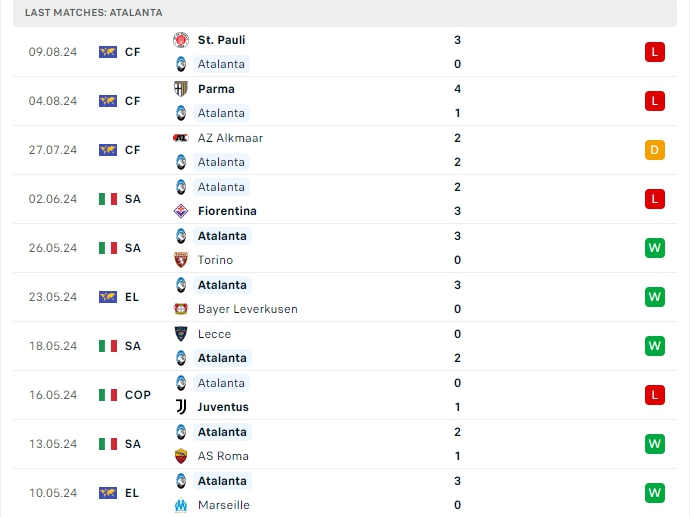
Task: Click the green W badge for Torino match
Action: click(655, 248)
